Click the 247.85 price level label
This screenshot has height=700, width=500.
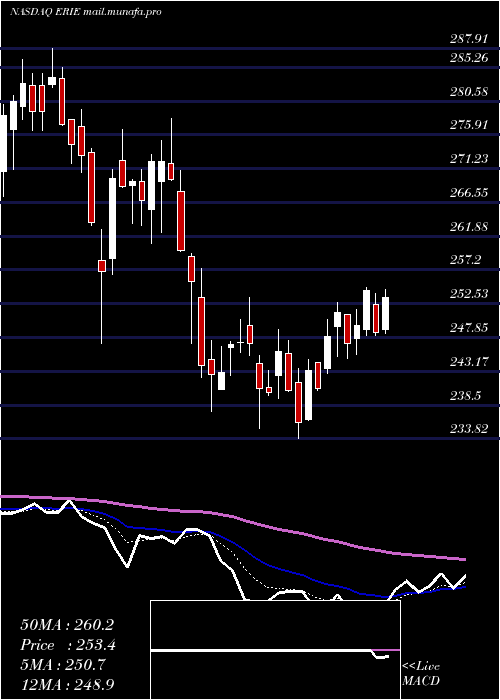469,328
